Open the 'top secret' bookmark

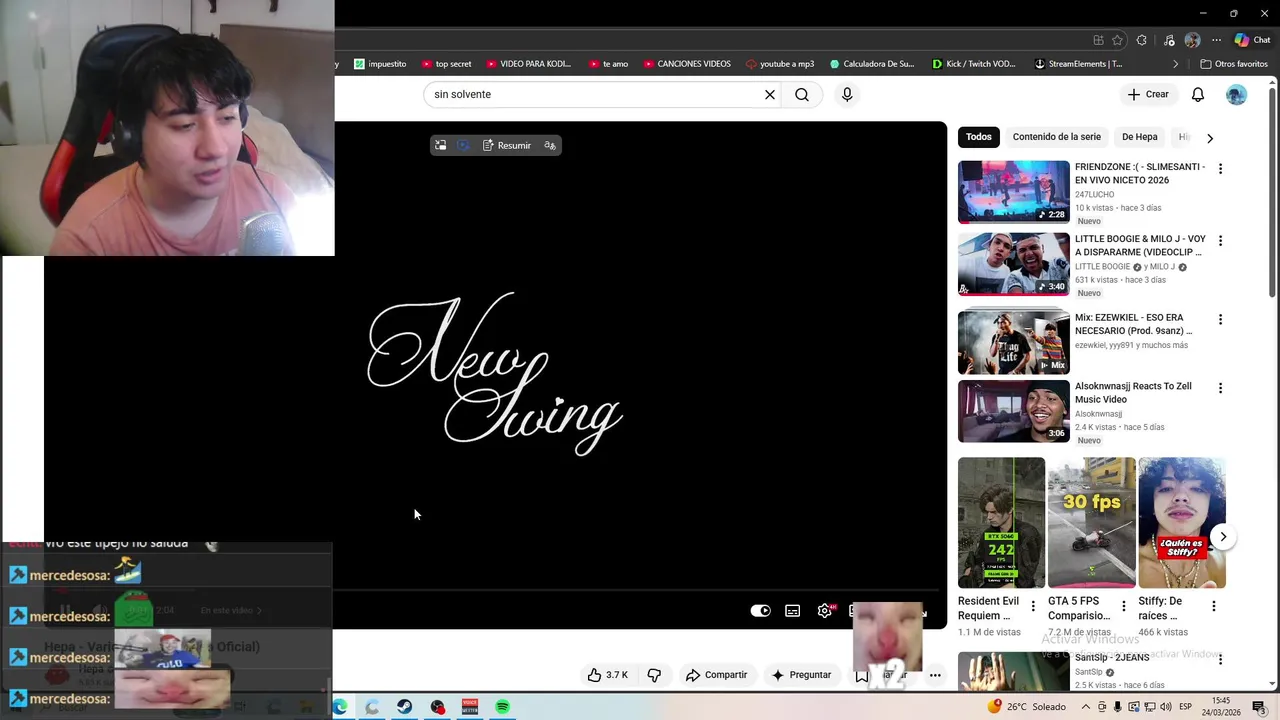[x=446, y=64]
